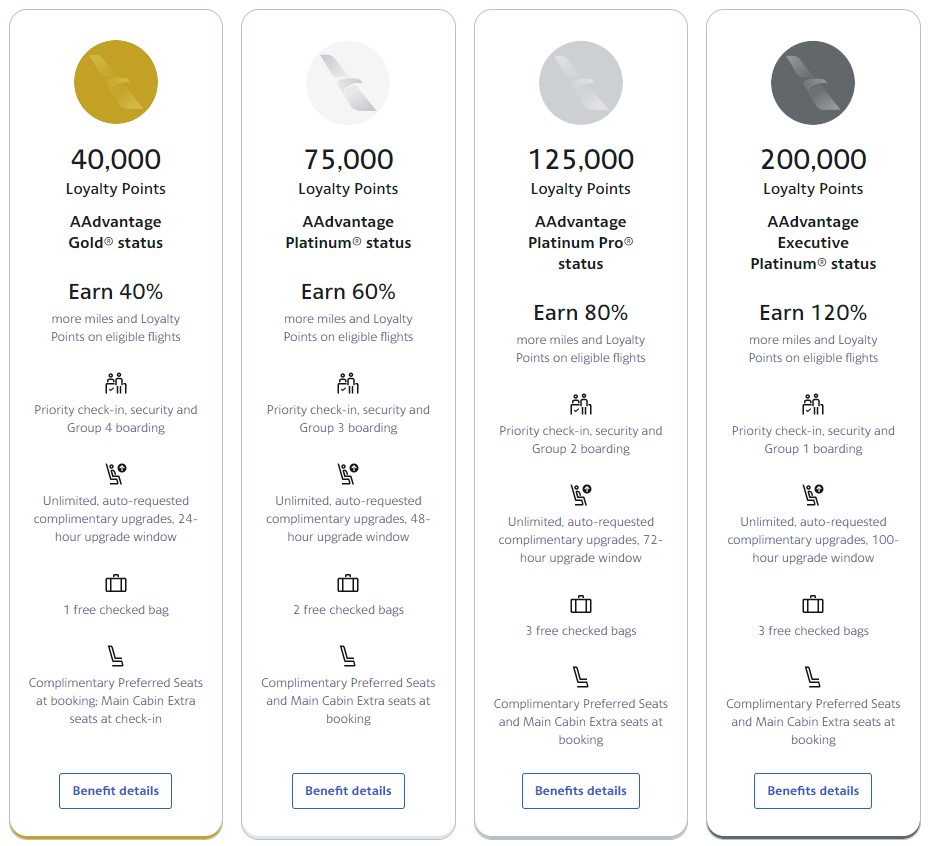Image resolution: width=928 pixels, height=846 pixels.
Task: Click the preferred seat icon in Platinum card
Action: 348,656
